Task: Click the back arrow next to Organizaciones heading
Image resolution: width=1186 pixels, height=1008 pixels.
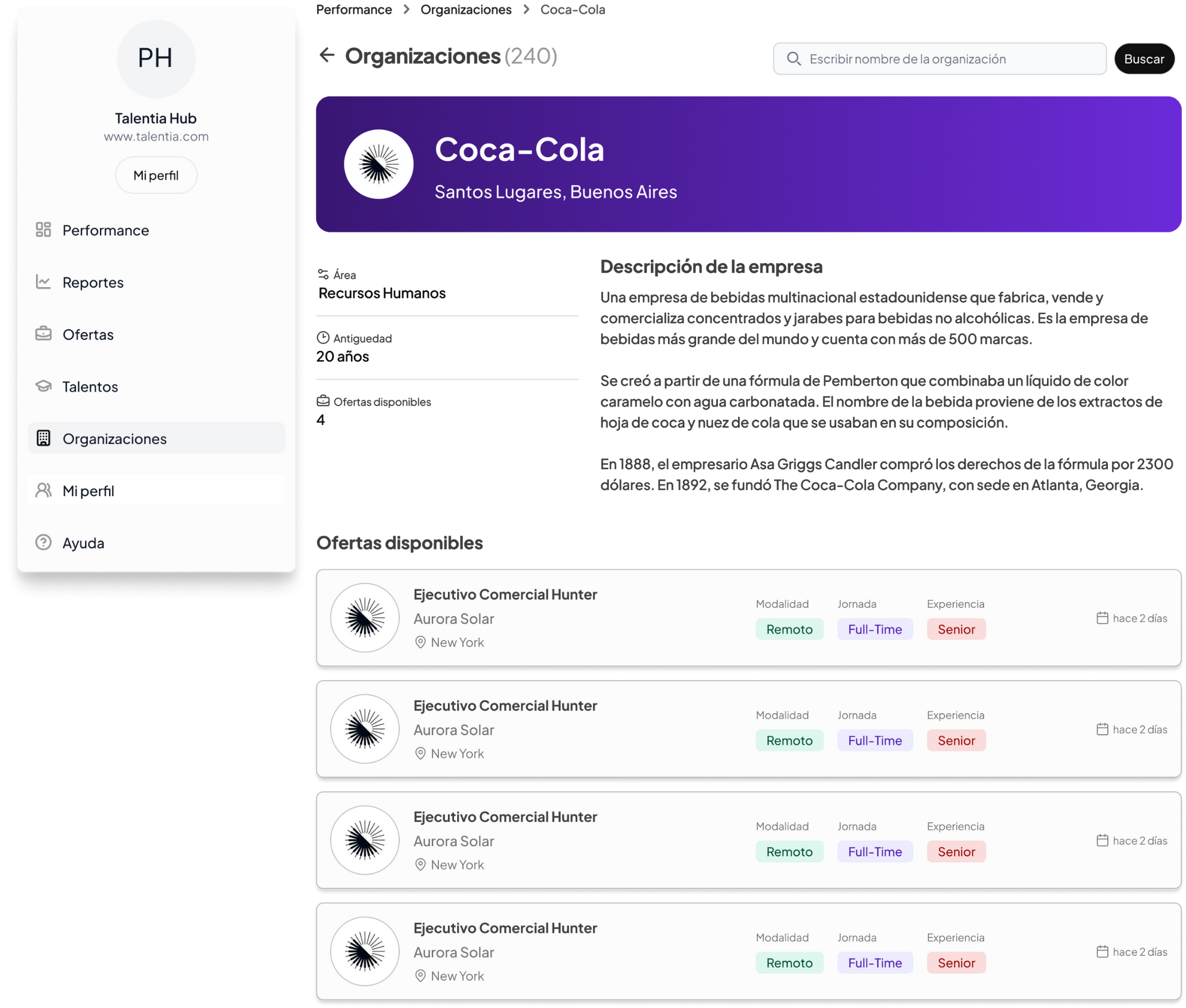Action: [x=327, y=55]
